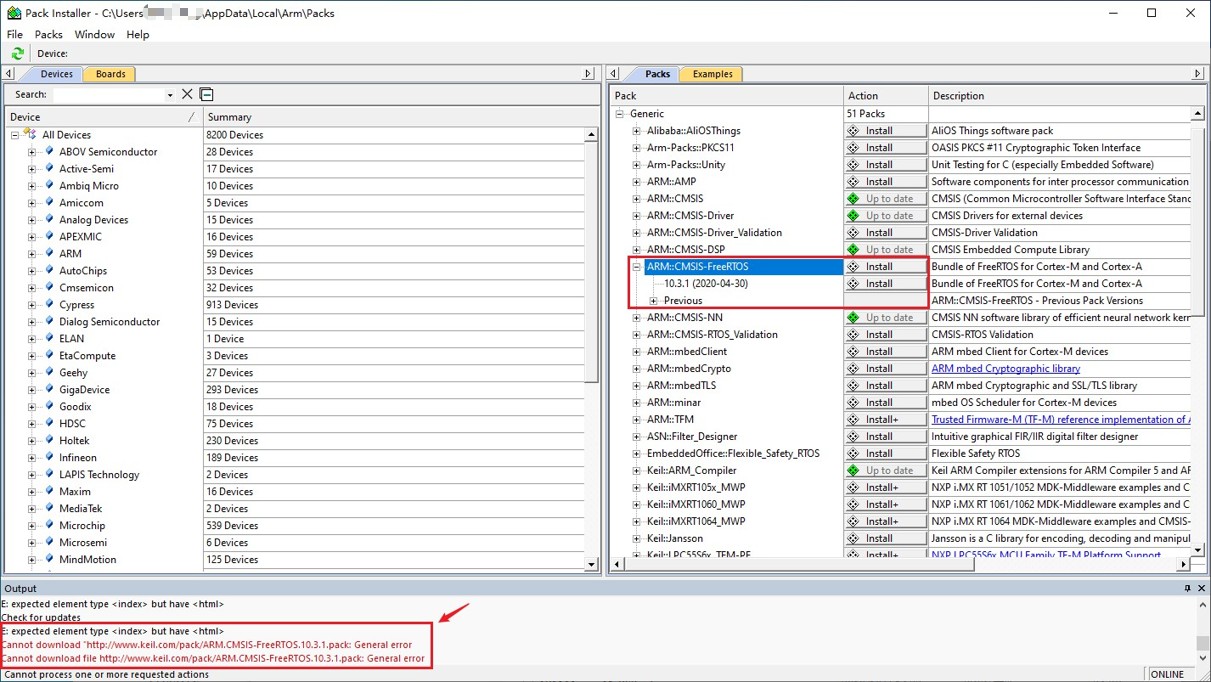This screenshot has width=1211, height=682.
Task: Click Up to date button for ARM::CMSIS-Driver
Action: [885, 216]
